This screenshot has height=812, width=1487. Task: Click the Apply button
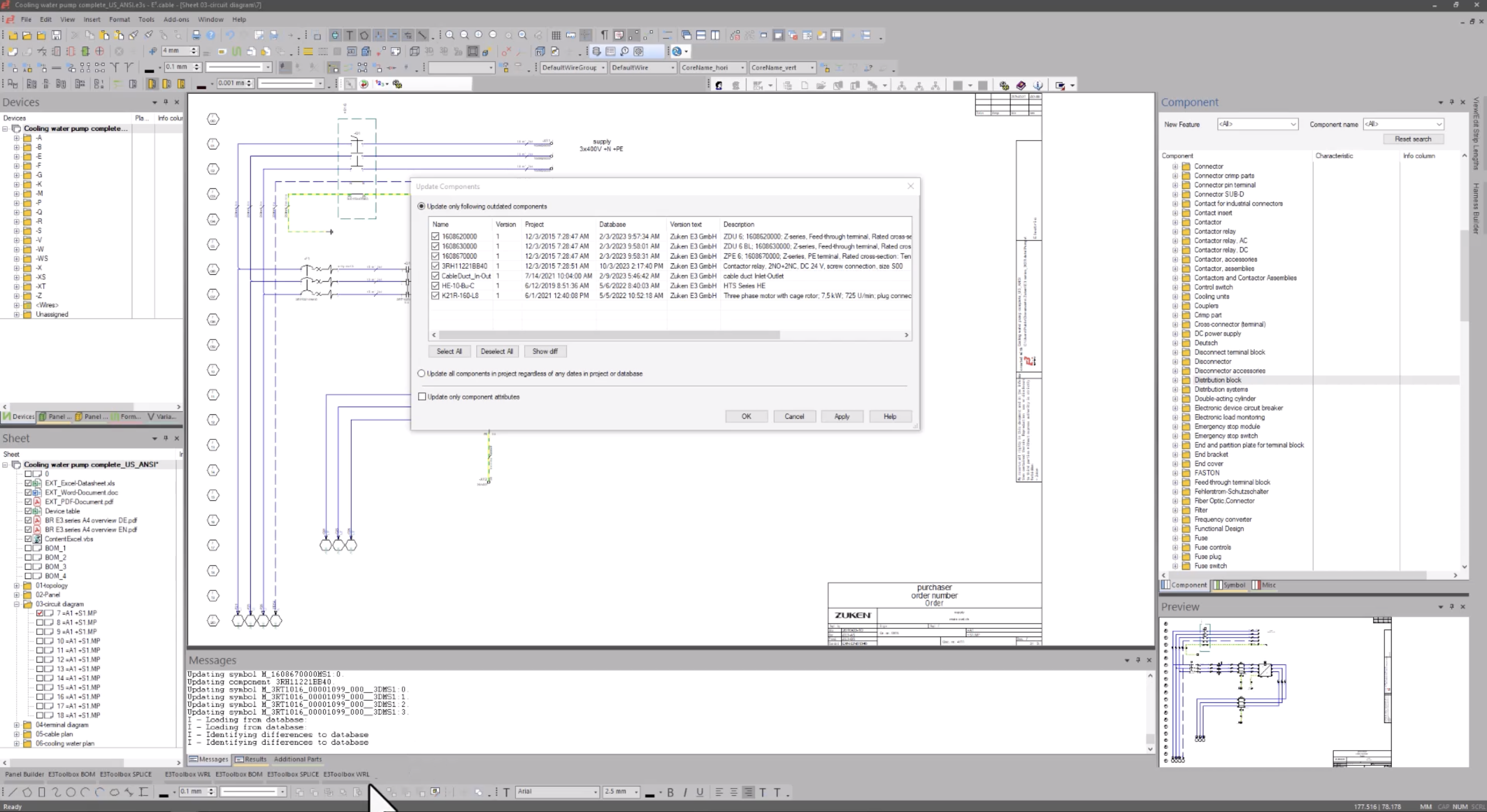842,416
